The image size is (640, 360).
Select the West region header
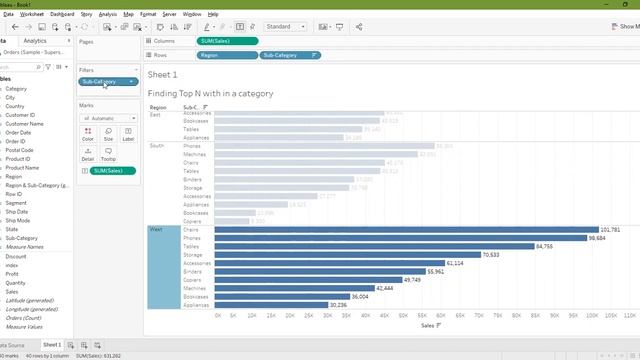(x=164, y=267)
